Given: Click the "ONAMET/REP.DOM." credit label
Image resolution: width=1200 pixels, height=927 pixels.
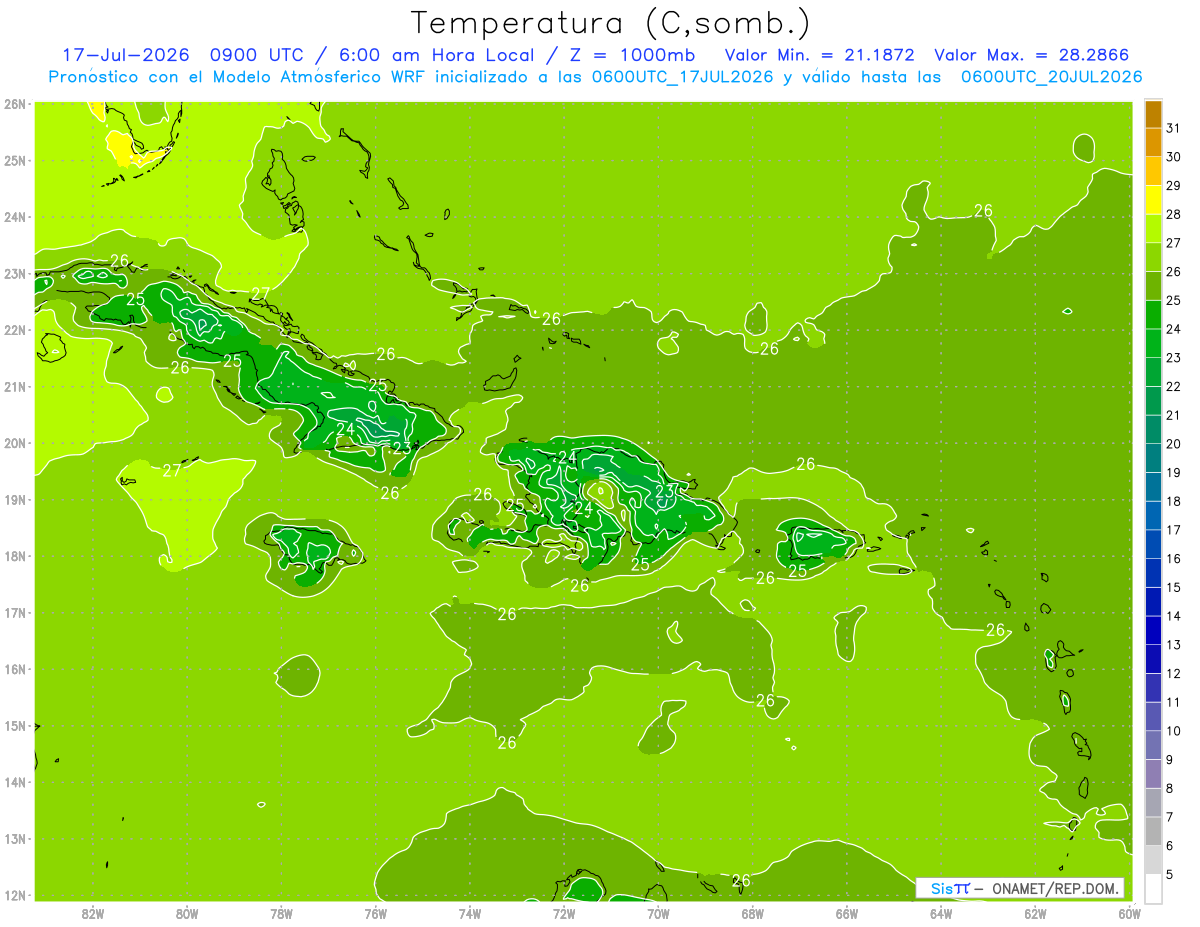Looking at the screenshot, I should (x=1054, y=888).
